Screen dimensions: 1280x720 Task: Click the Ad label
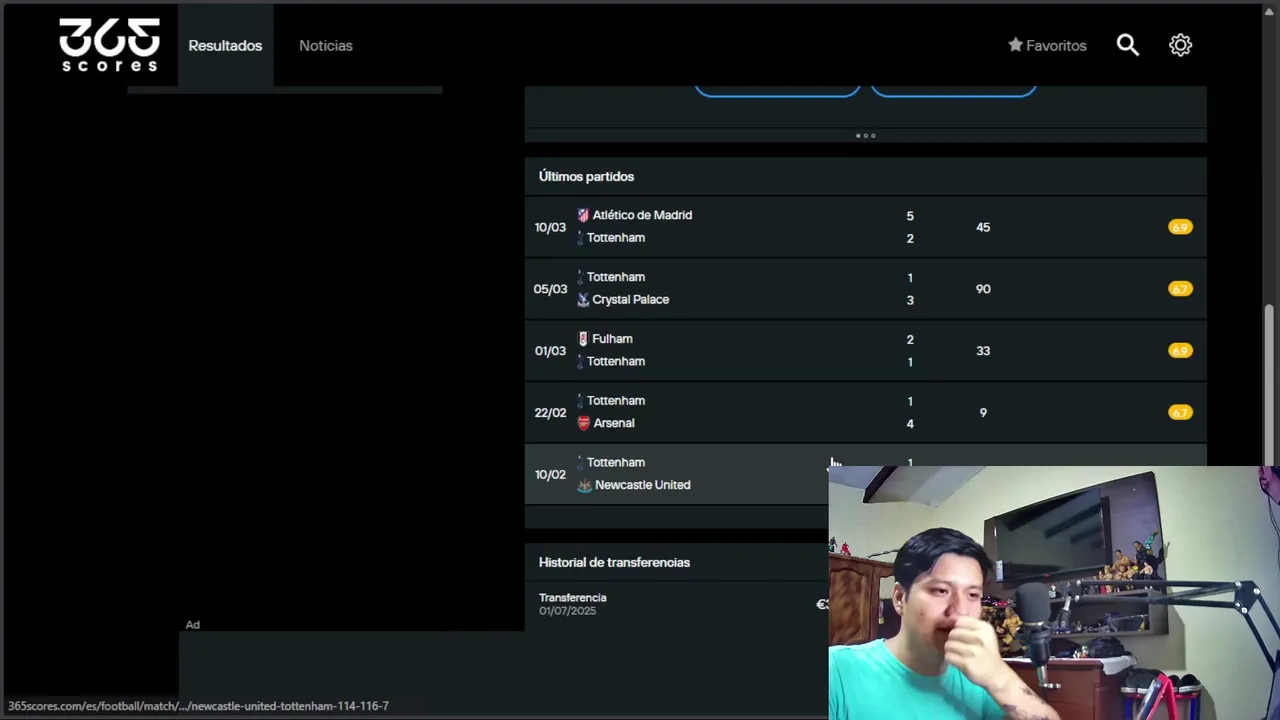coord(193,625)
